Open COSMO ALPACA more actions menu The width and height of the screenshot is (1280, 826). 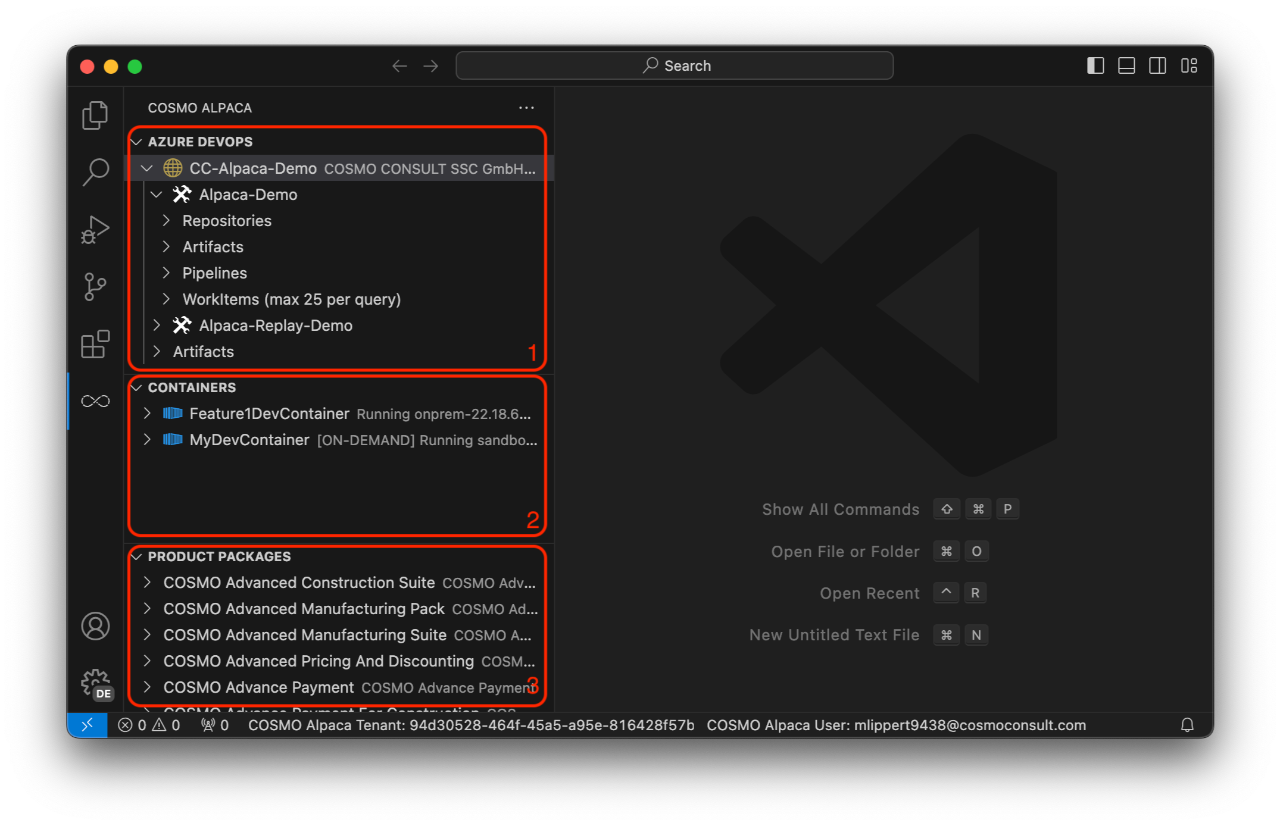click(526, 107)
